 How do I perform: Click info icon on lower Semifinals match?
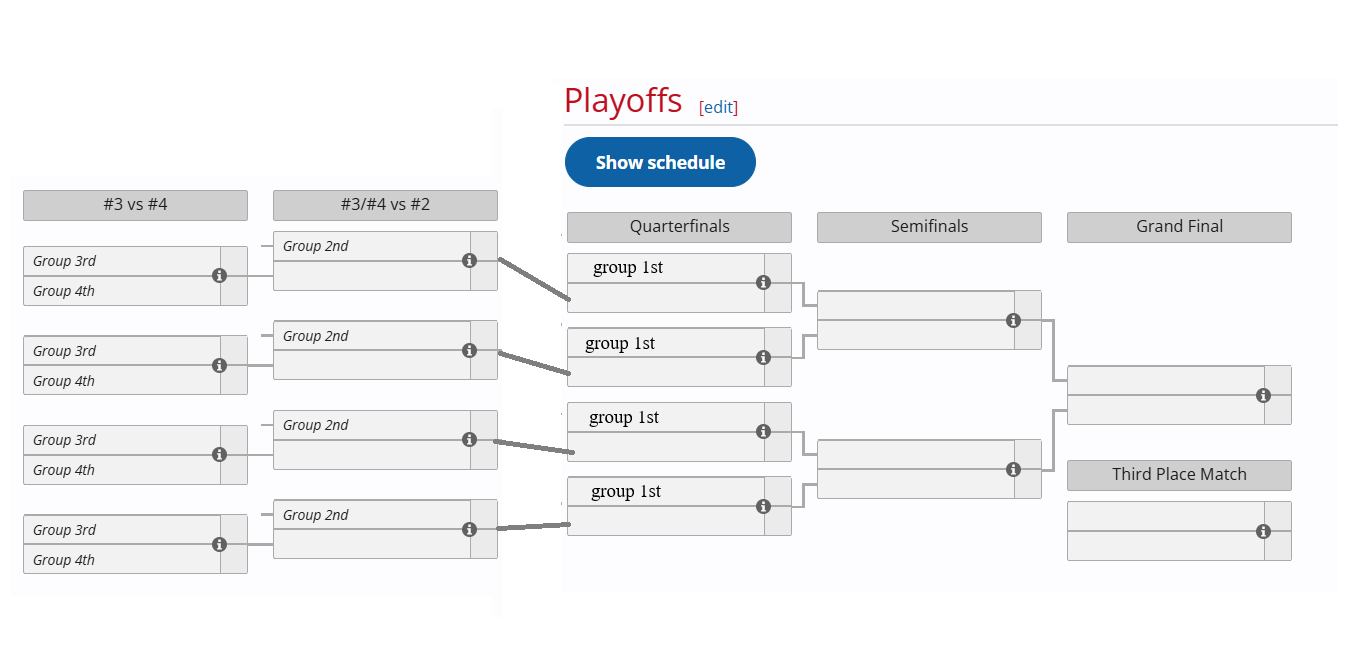(x=1013, y=469)
